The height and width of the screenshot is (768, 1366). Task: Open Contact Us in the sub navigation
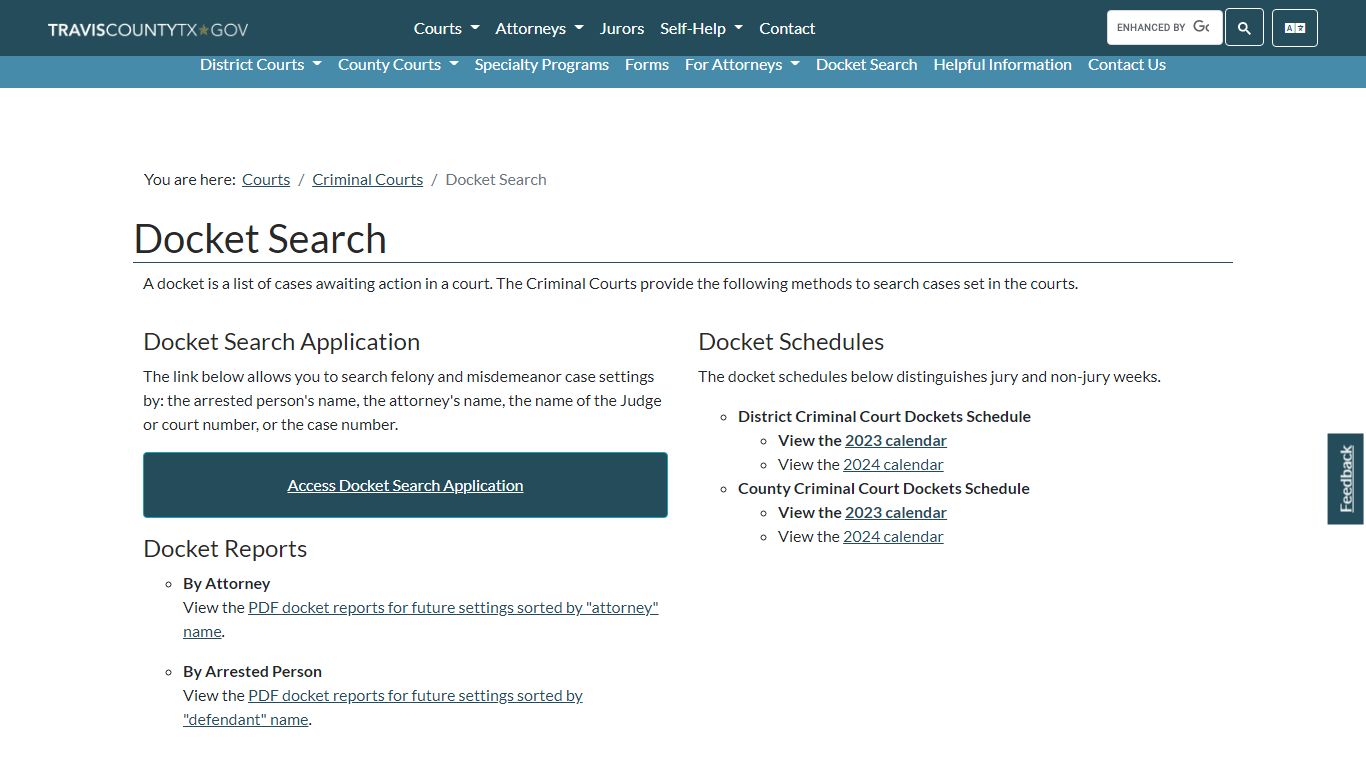[1127, 64]
